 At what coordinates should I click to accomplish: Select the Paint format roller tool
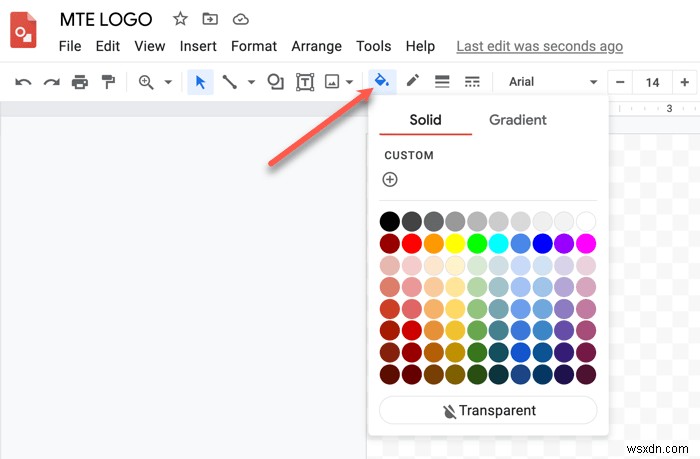point(108,82)
